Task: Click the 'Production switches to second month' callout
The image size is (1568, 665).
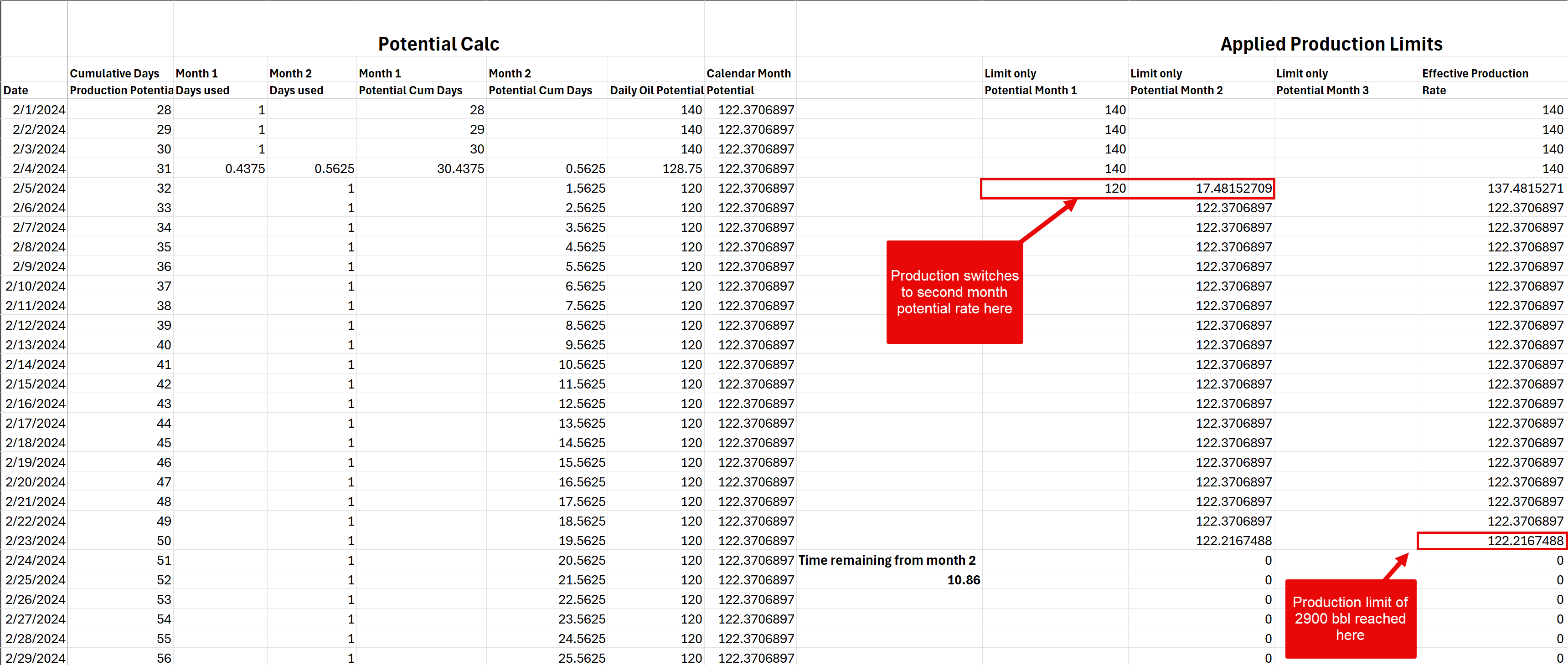Action: click(x=954, y=292)
